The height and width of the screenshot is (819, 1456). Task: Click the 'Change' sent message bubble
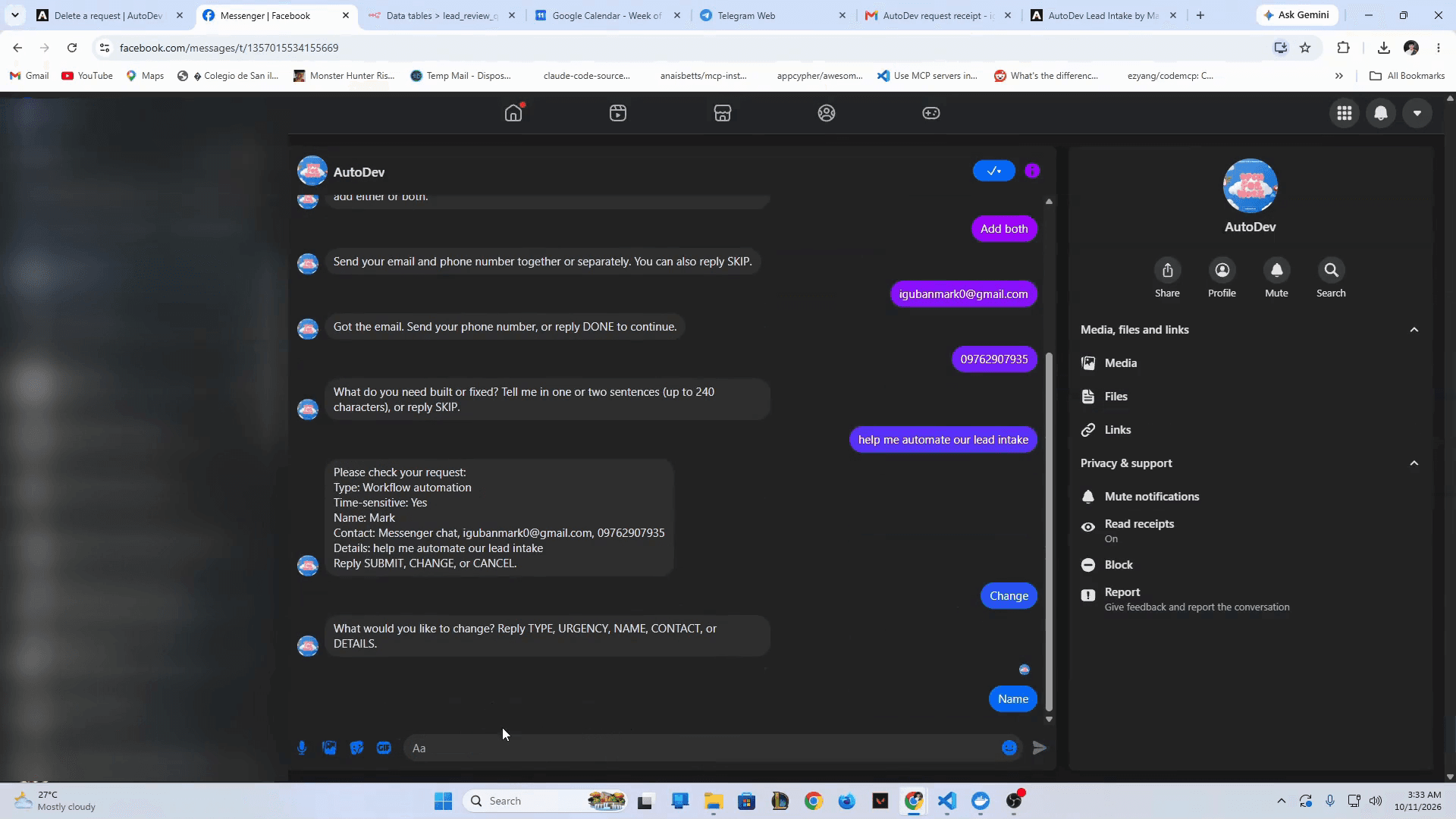1009,596
